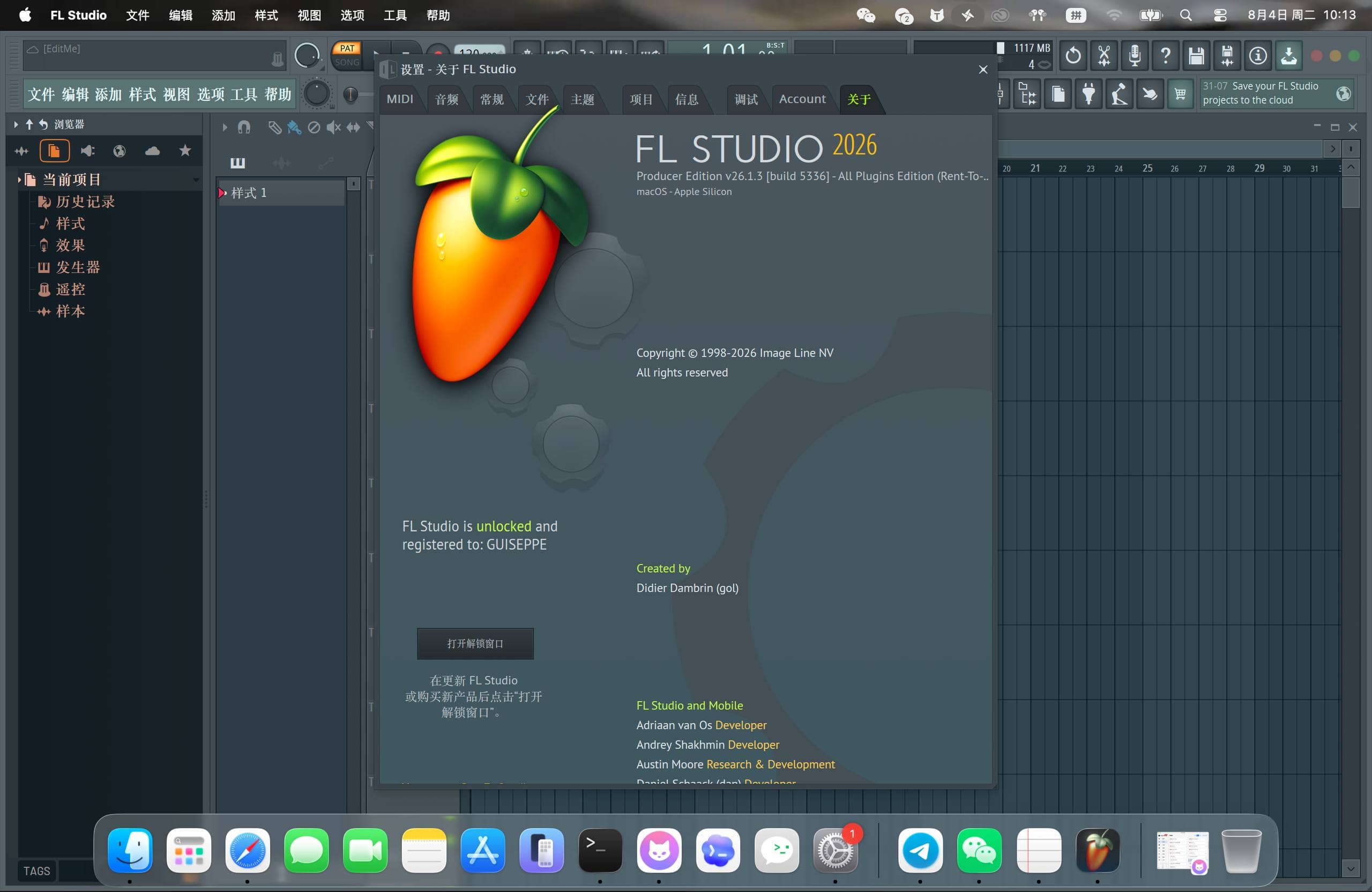Click scroll-down arrow at playlist bottom right
This screenshot has width=1372, height=892.
(x=1351, y=868)
